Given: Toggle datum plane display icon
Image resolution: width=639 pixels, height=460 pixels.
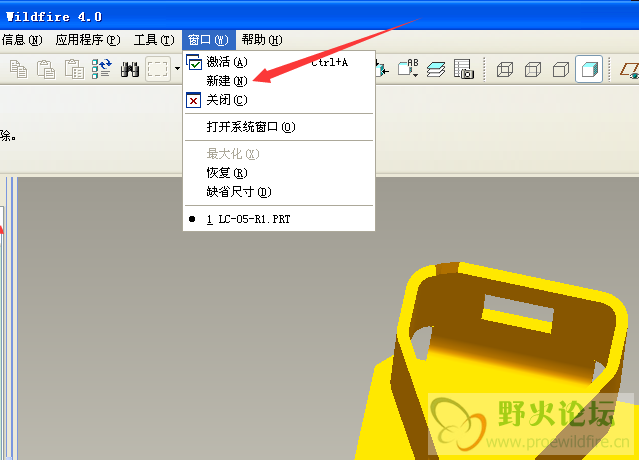Looking at the screenshot, I should (x=629, y=70).
